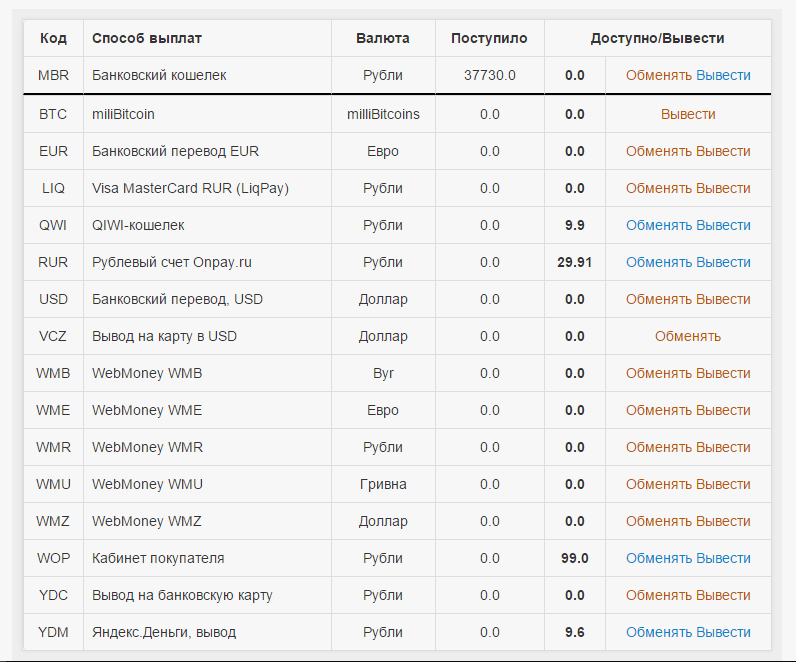This screenshot has width=796, height=662.
Task: Click Вывести for Яндекс.Деньги, вывод
Action: (723, 632)
